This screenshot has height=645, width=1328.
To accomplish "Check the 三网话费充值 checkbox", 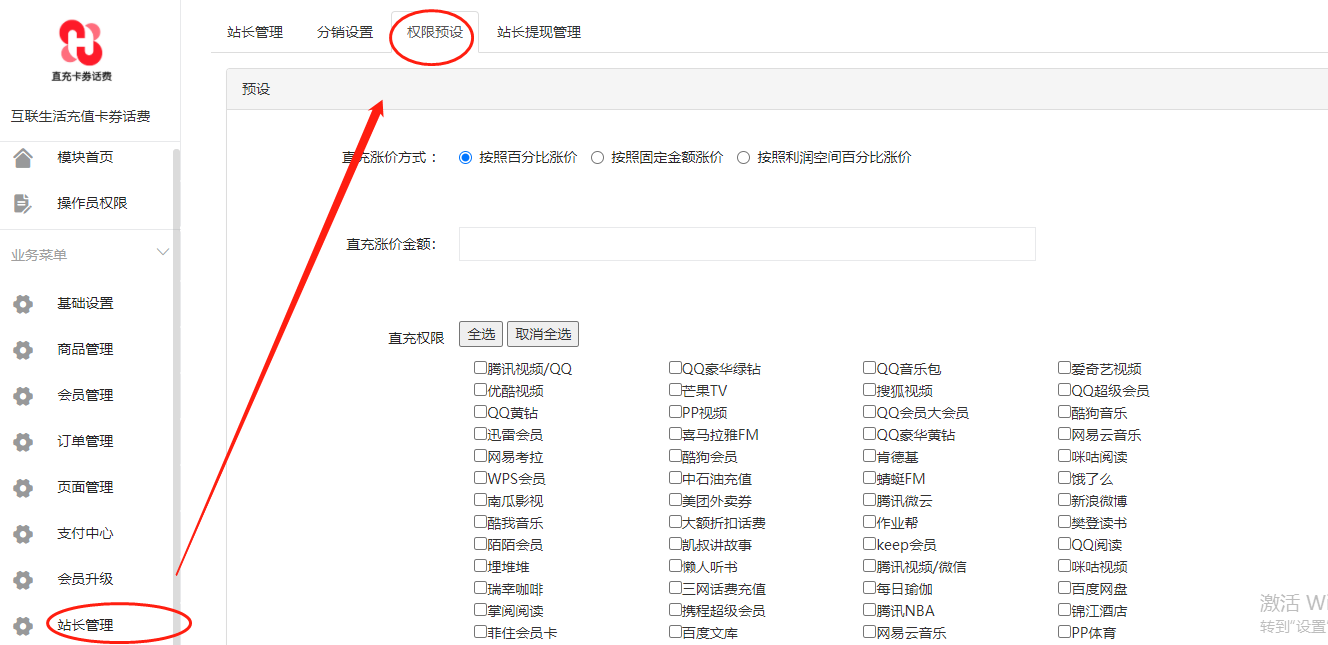I will 676,588.
